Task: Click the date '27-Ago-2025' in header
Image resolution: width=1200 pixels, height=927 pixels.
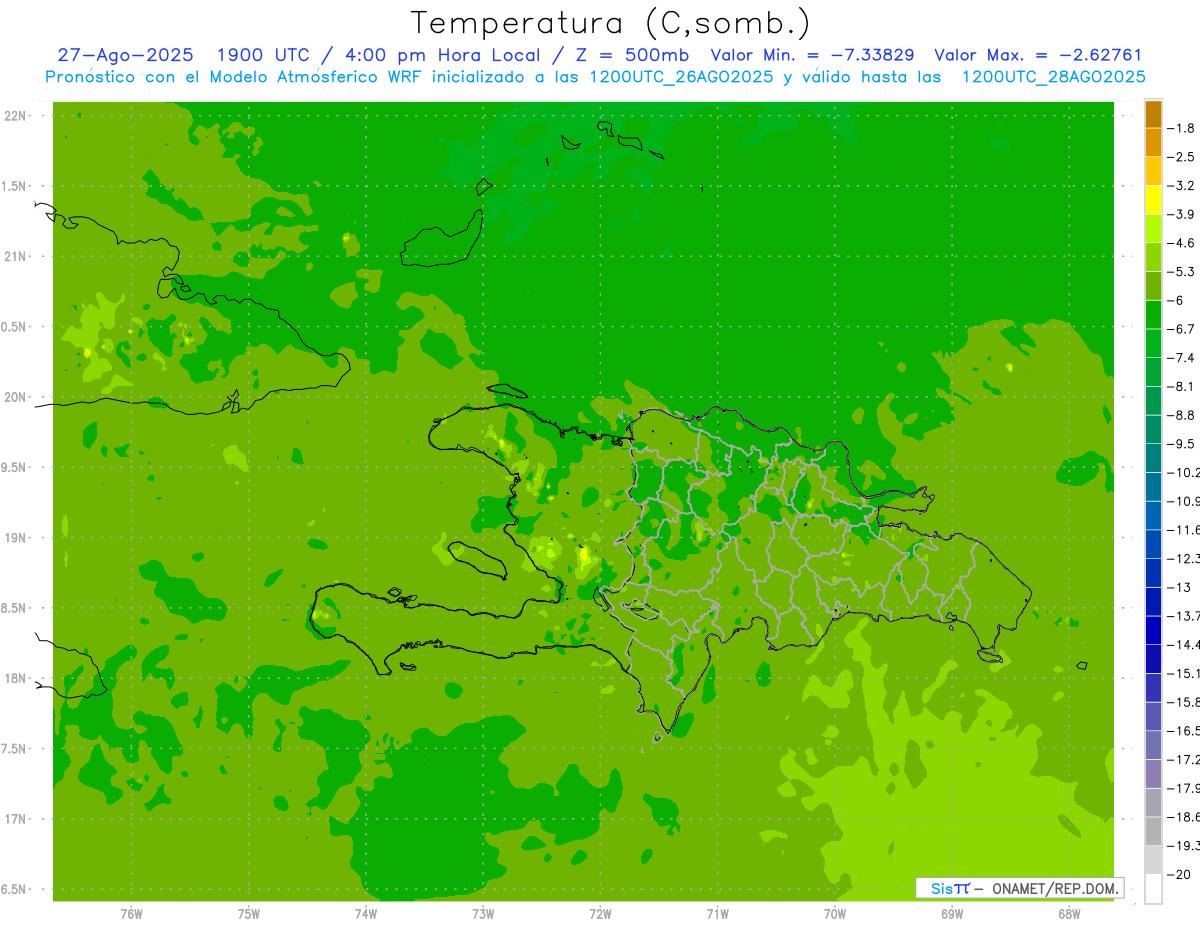Action: point(126,55)
